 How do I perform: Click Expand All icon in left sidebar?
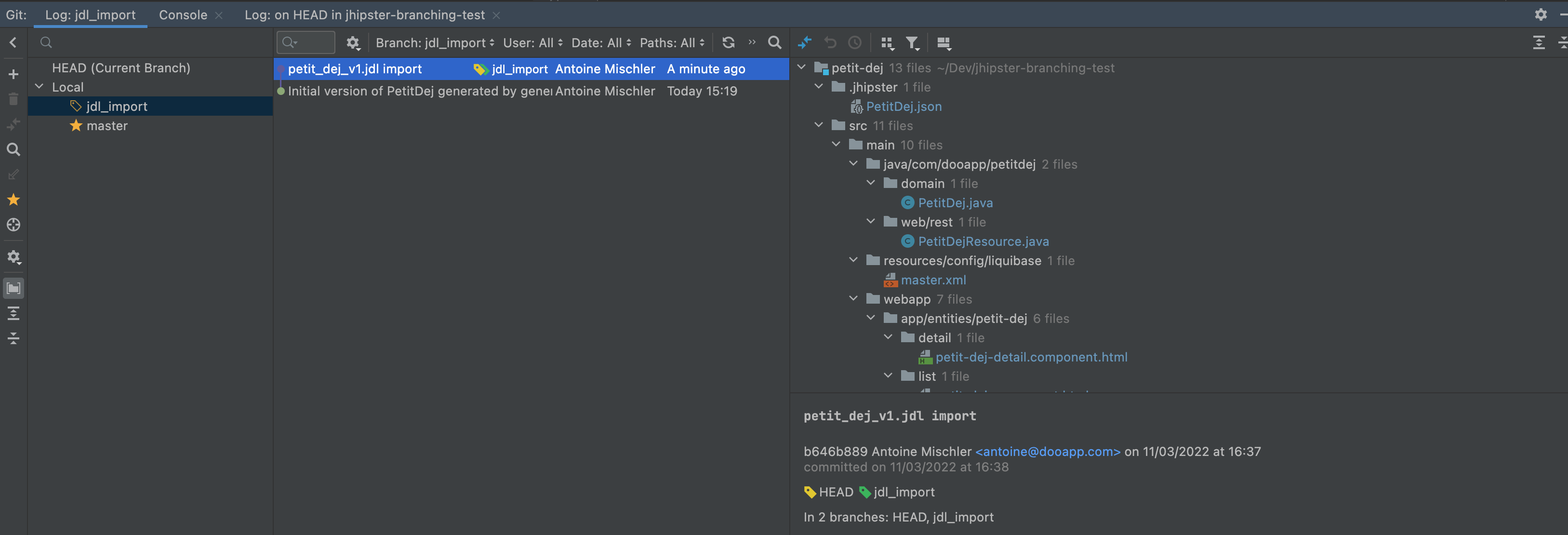click(x=13, y=313)
